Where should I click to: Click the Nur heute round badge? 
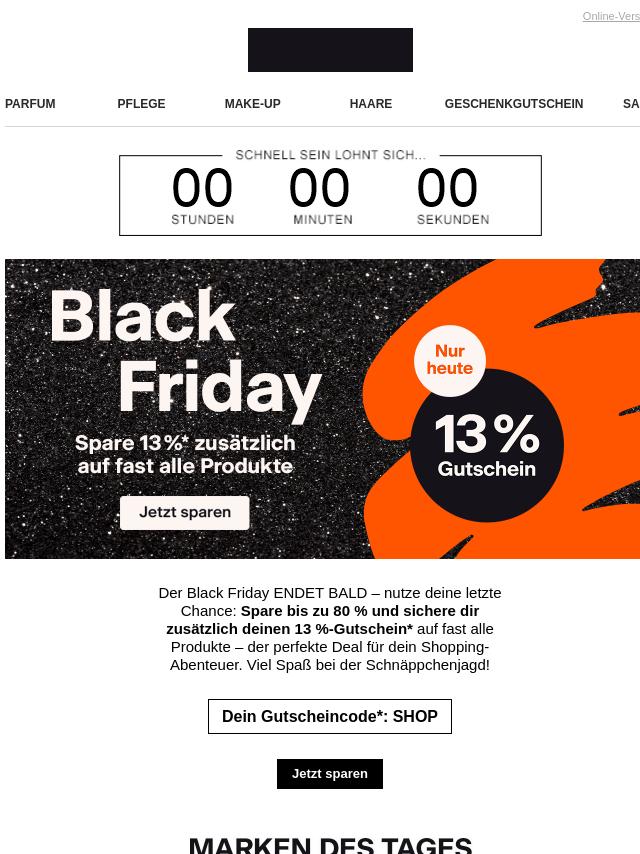pos(449,360)
